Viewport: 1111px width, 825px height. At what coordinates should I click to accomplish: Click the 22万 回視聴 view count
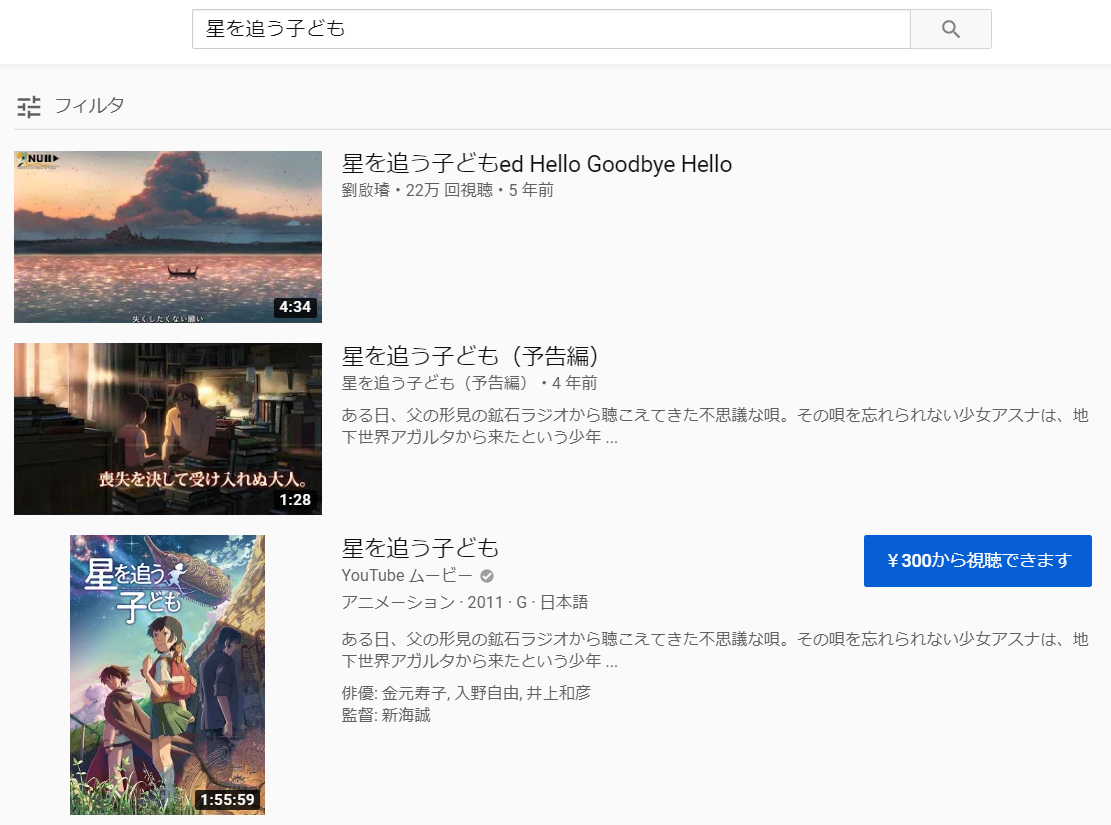pos(449,190)
